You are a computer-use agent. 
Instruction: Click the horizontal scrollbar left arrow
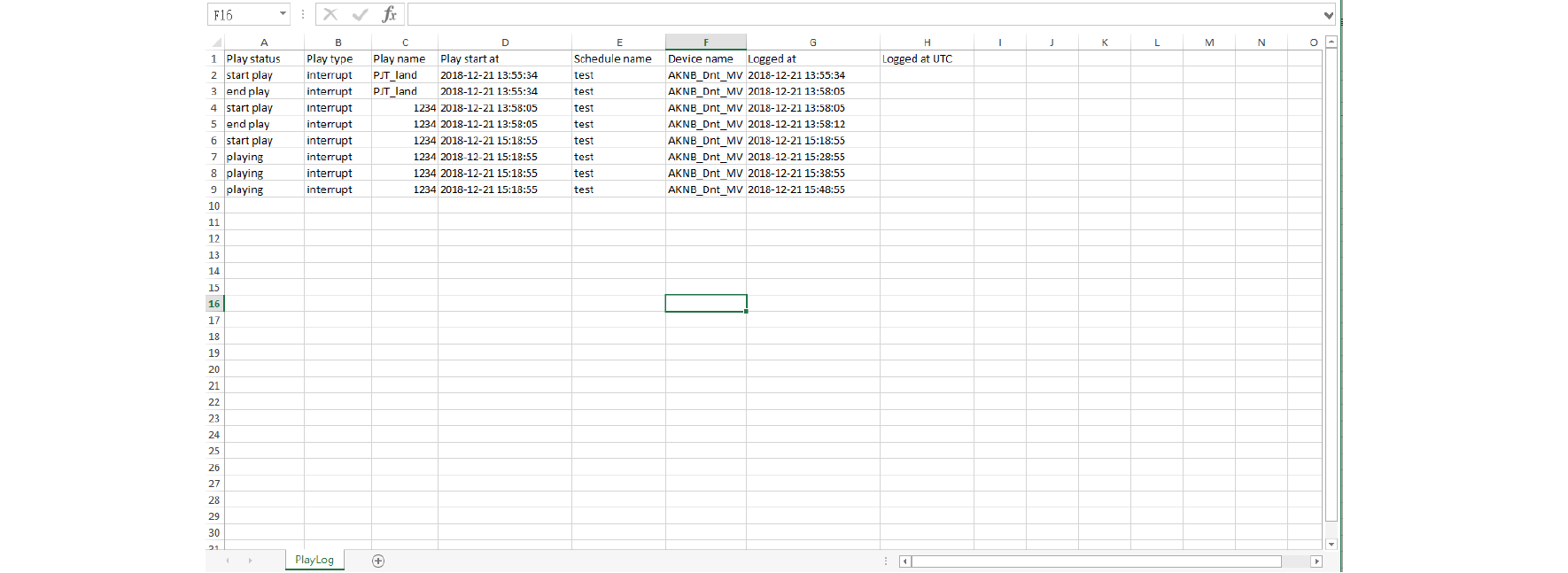[x=904, y=561]
